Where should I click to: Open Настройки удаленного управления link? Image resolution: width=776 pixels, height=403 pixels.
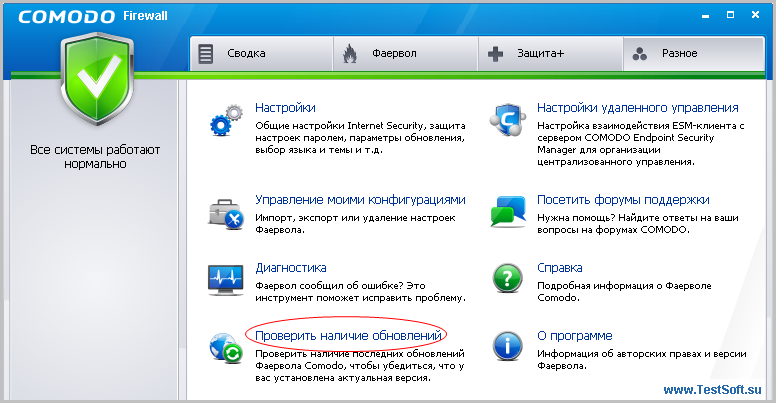tap(637, 108)
